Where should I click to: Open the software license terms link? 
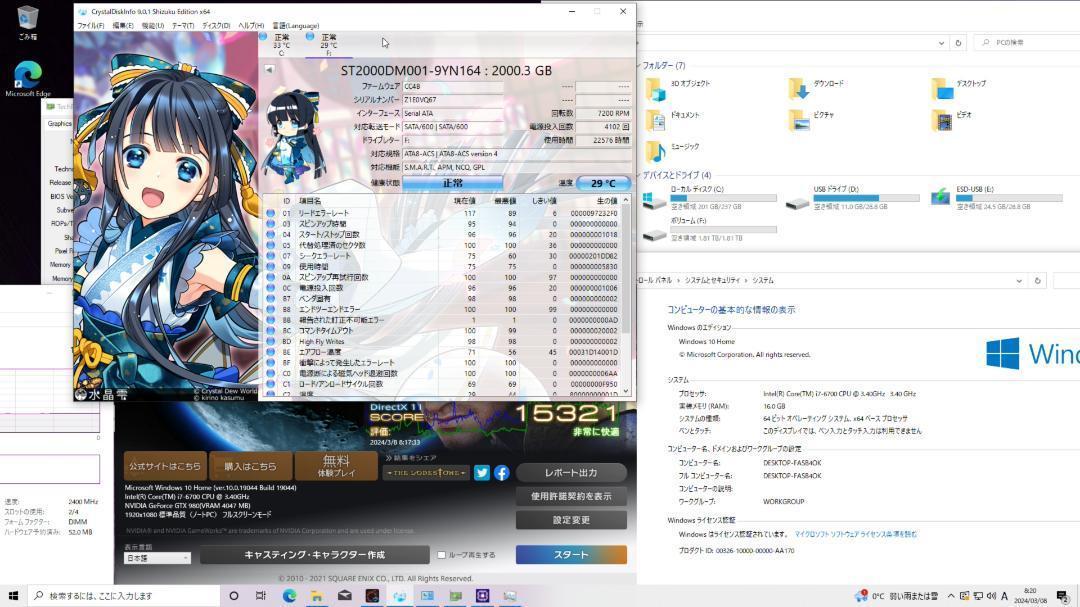coord(855,534)
